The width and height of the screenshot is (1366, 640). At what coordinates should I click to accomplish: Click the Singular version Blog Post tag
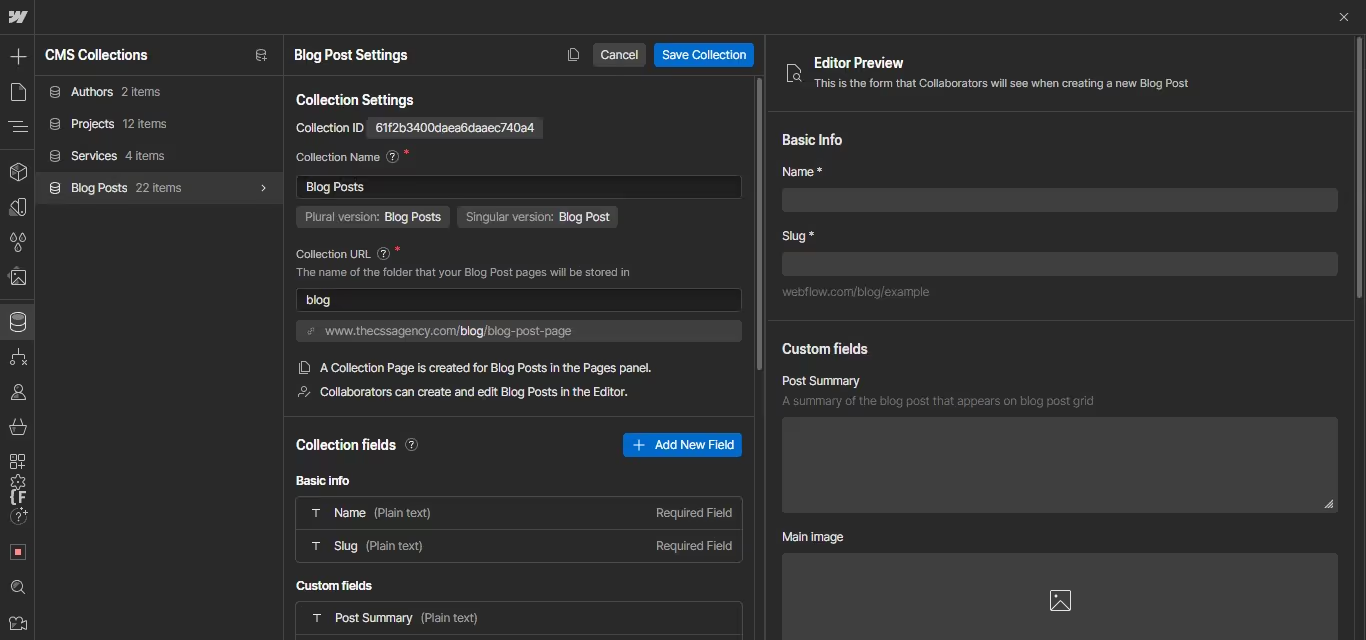(537, 217)
